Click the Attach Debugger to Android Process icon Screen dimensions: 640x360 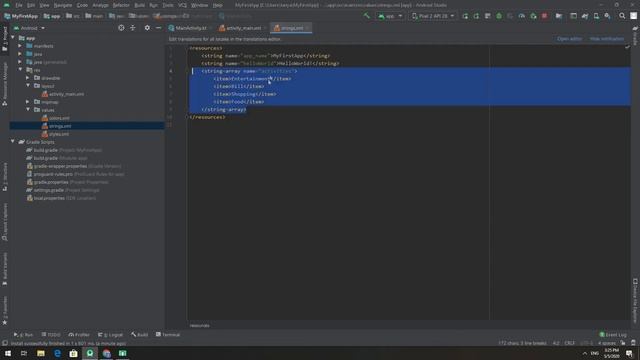(533, 16)
